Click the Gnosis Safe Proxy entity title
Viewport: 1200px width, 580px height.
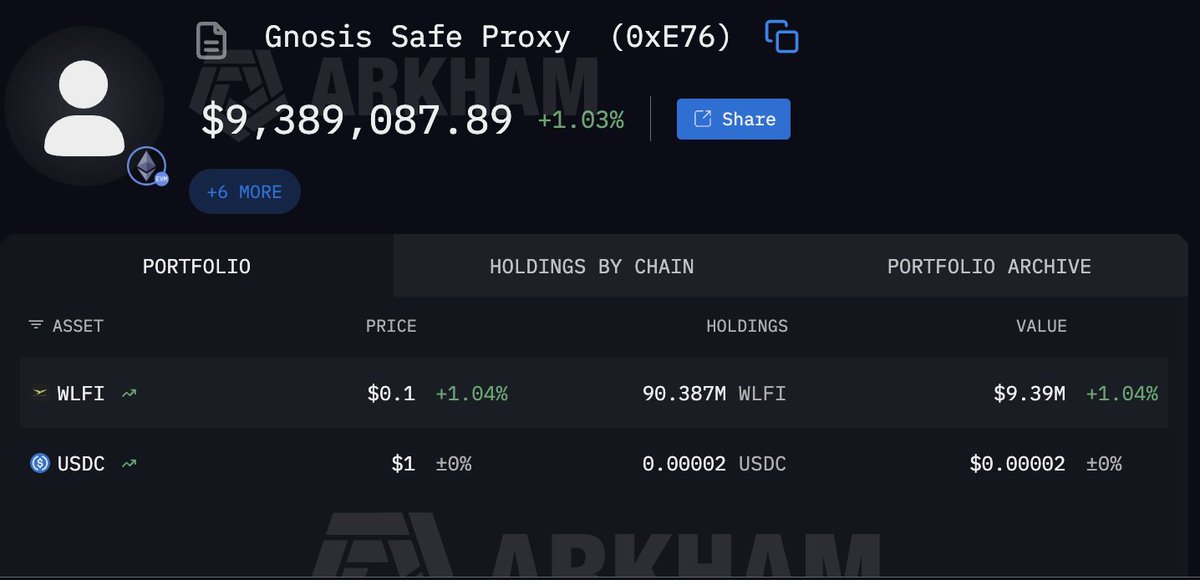coord(417,38)
